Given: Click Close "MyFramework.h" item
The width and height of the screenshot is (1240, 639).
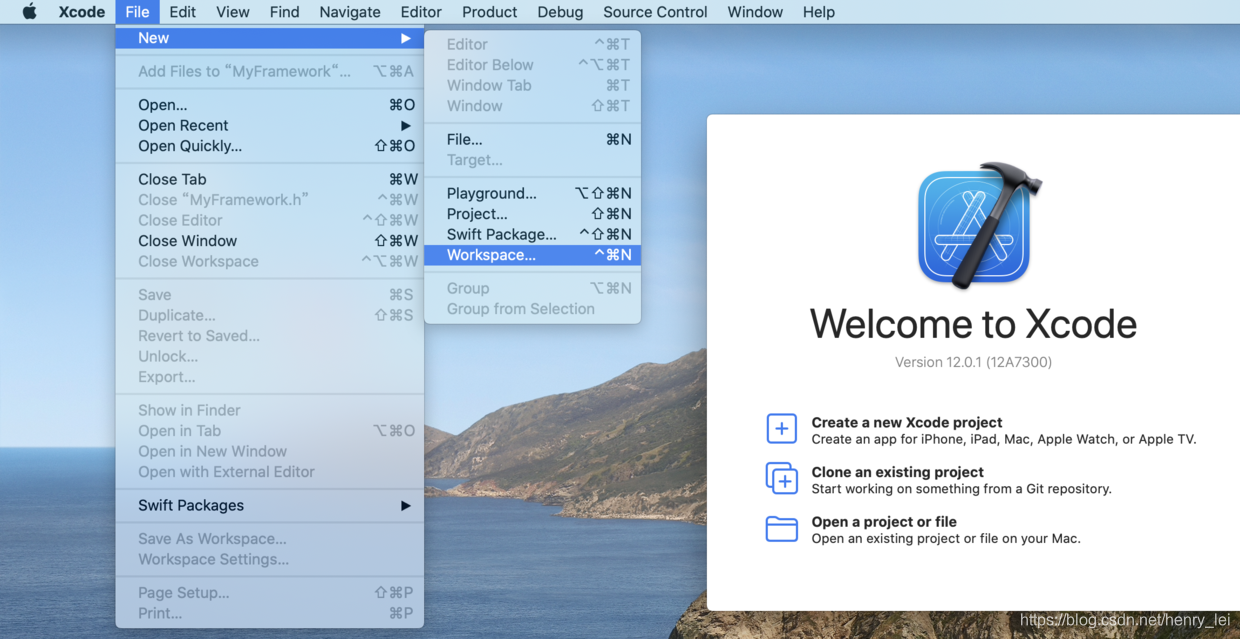Looking at the screenshot, I should [269, 200].
